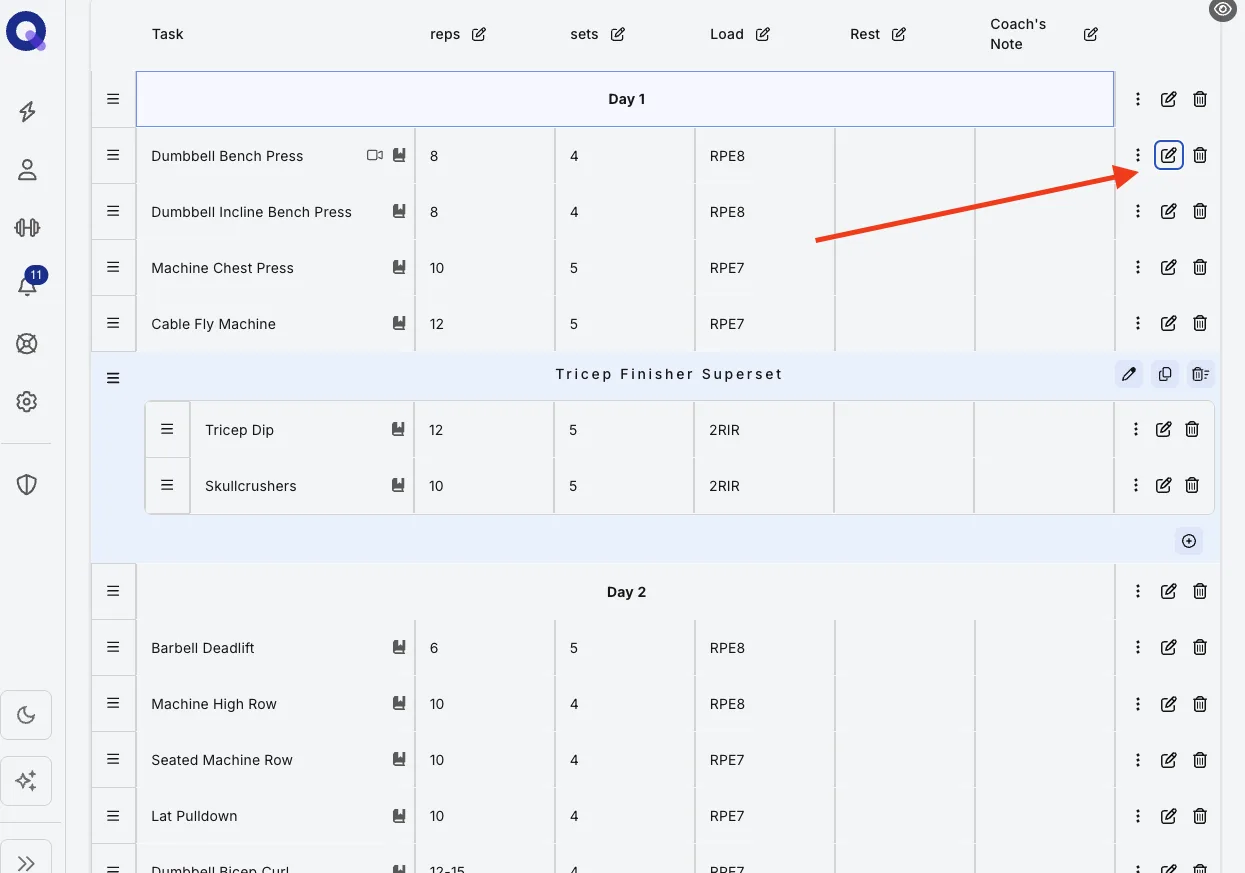Delete the Dumbbell Bench Press row
This screenshot has width=1245, height=873.
coord(1200,155)
